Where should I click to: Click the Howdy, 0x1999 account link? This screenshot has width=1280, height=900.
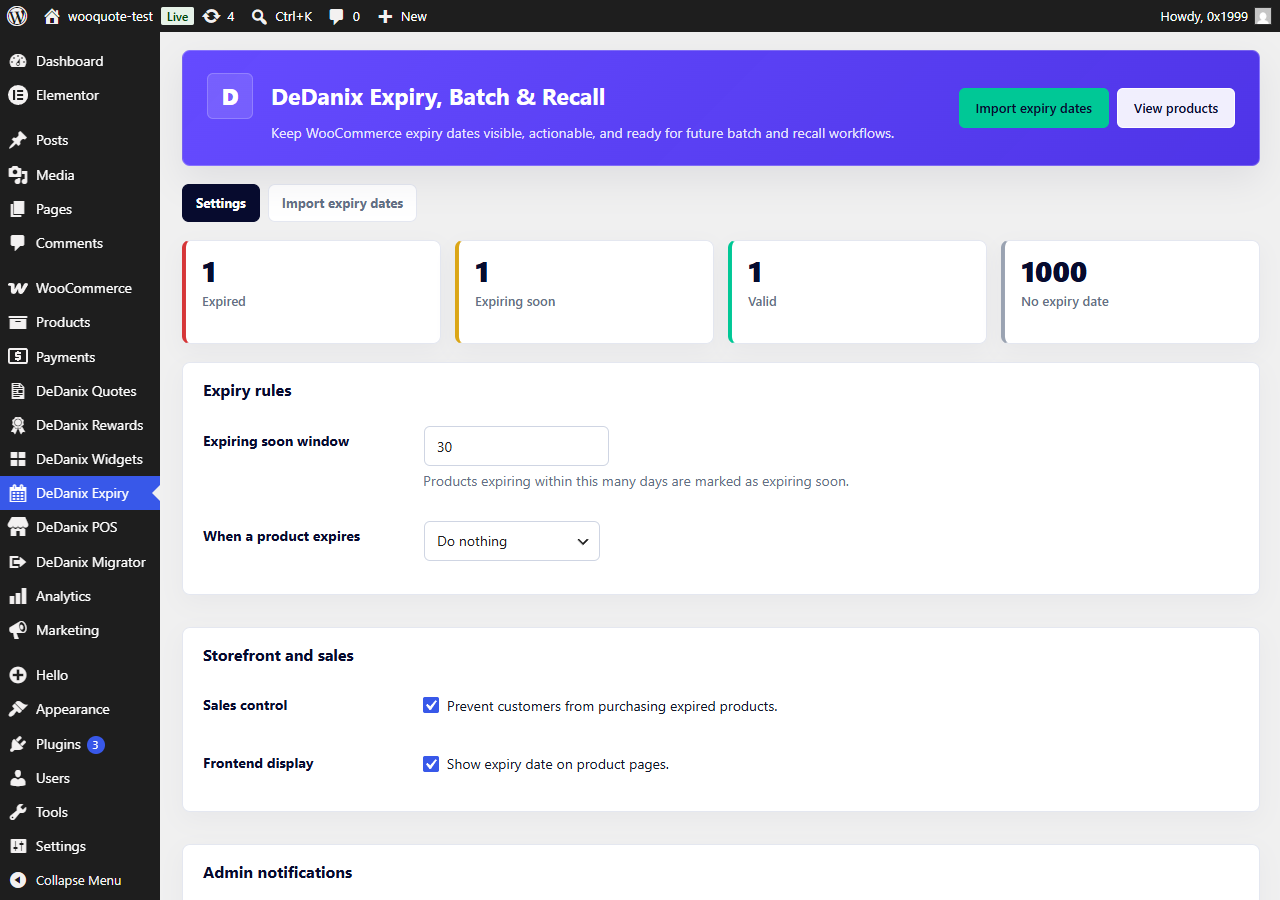click(1215, 16)
